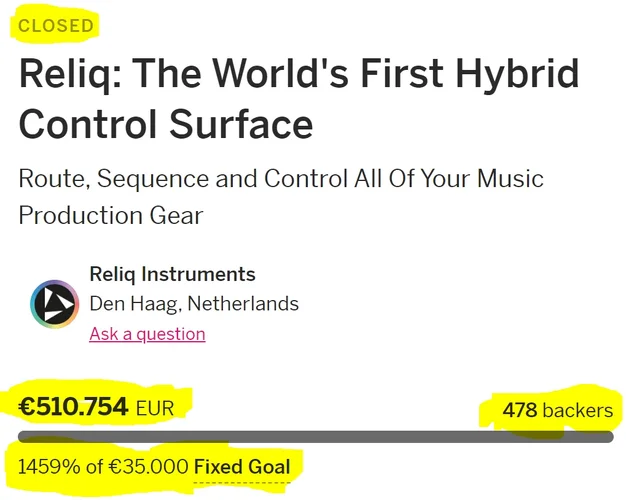
Task: Select the Den Haag, Netherlands location text
Action: (x=194, y=304)
